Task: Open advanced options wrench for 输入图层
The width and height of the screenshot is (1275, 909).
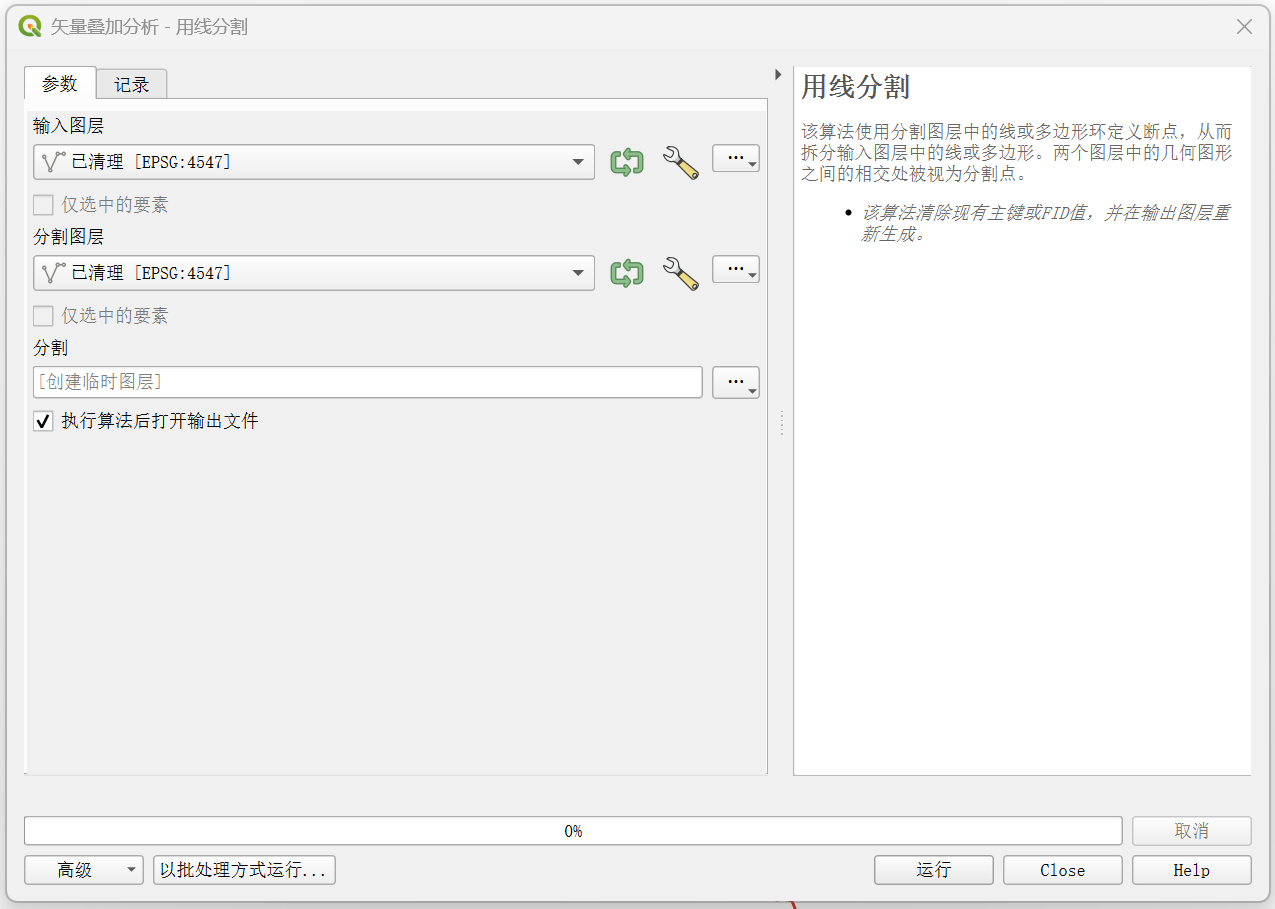Action: [x=680, y=162]
